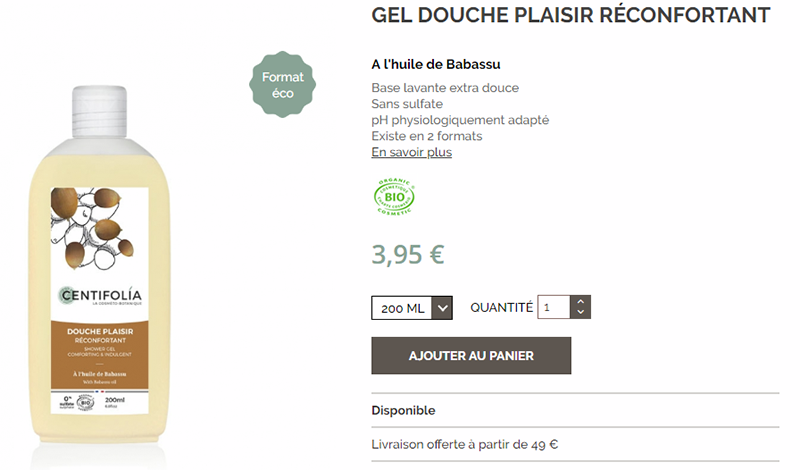Image resolution: width=800 pixels, height=470 pixels.
Task: Click the Existe en 2 formats text
Action: coord(427,136)
